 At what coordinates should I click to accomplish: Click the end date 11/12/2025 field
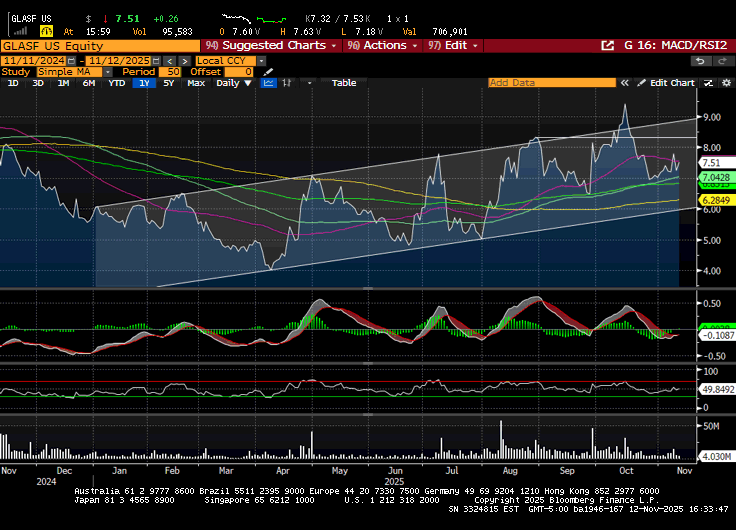coord(119,61)
